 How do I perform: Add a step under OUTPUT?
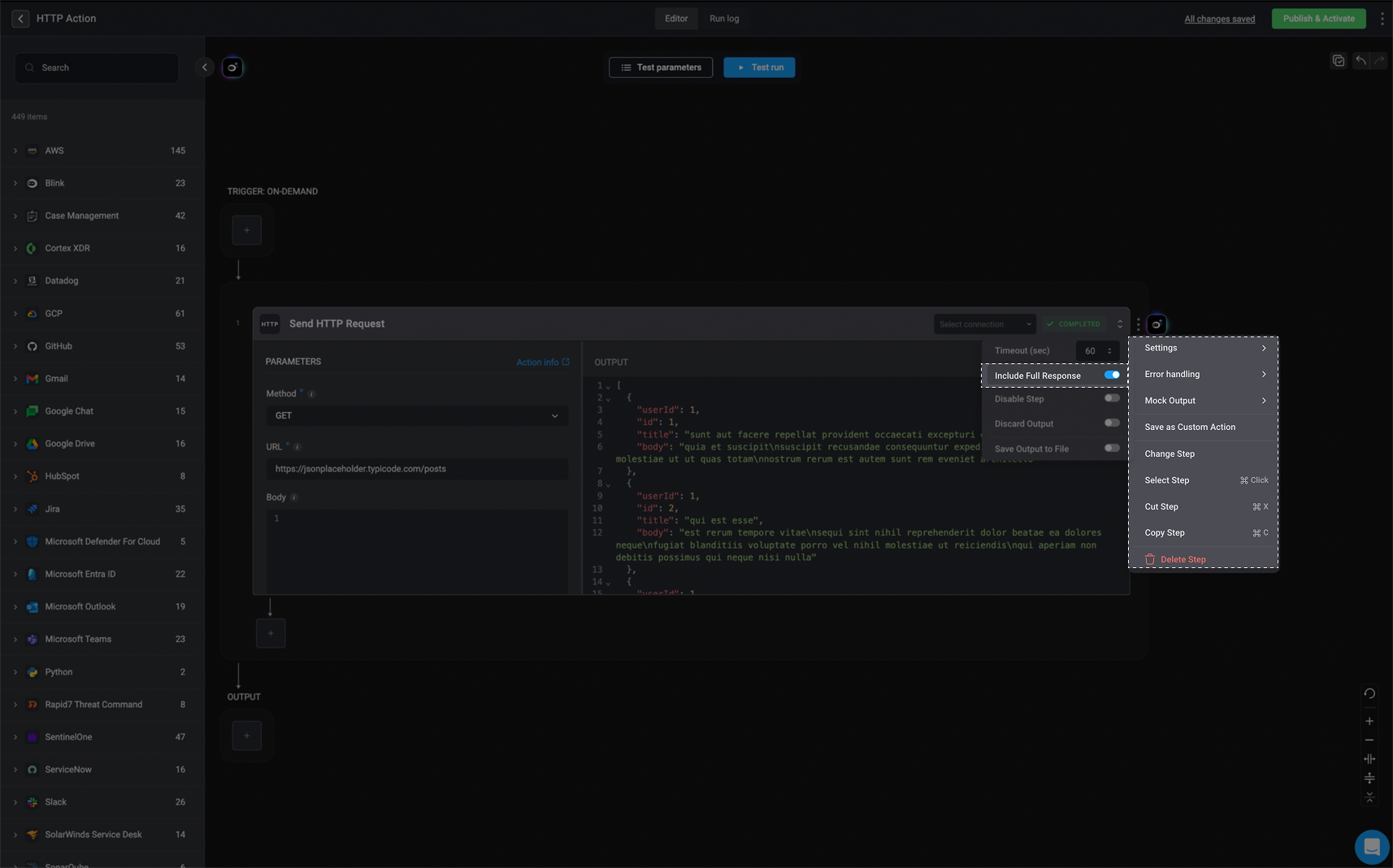click(246, 736)
